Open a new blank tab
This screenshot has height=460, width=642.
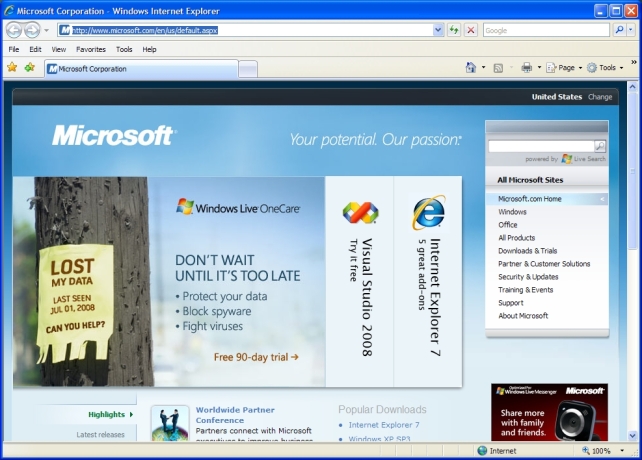pyautogui.click(x=248, y=69)
